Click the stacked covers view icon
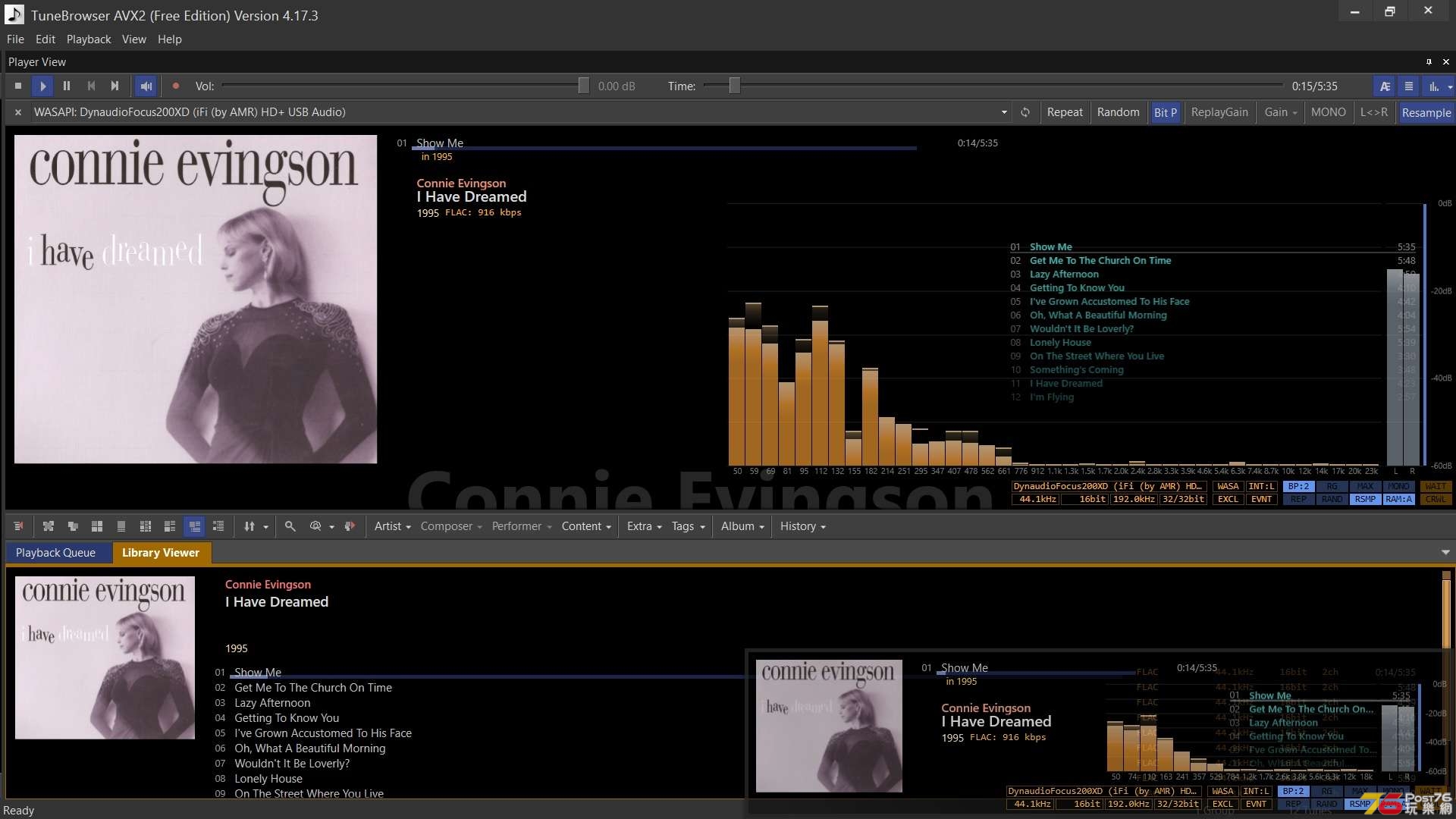Viewport: 1456px width, 819px height. click(x=73, y=526)
